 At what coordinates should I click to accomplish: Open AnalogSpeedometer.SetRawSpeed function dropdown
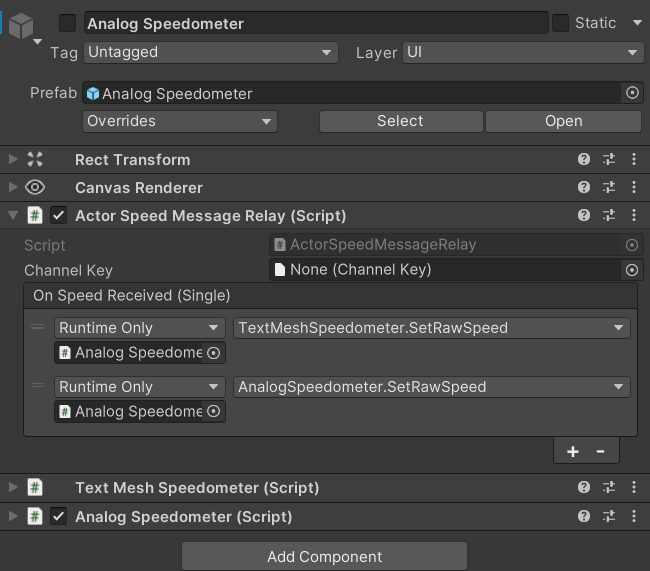tap(432, 387)
